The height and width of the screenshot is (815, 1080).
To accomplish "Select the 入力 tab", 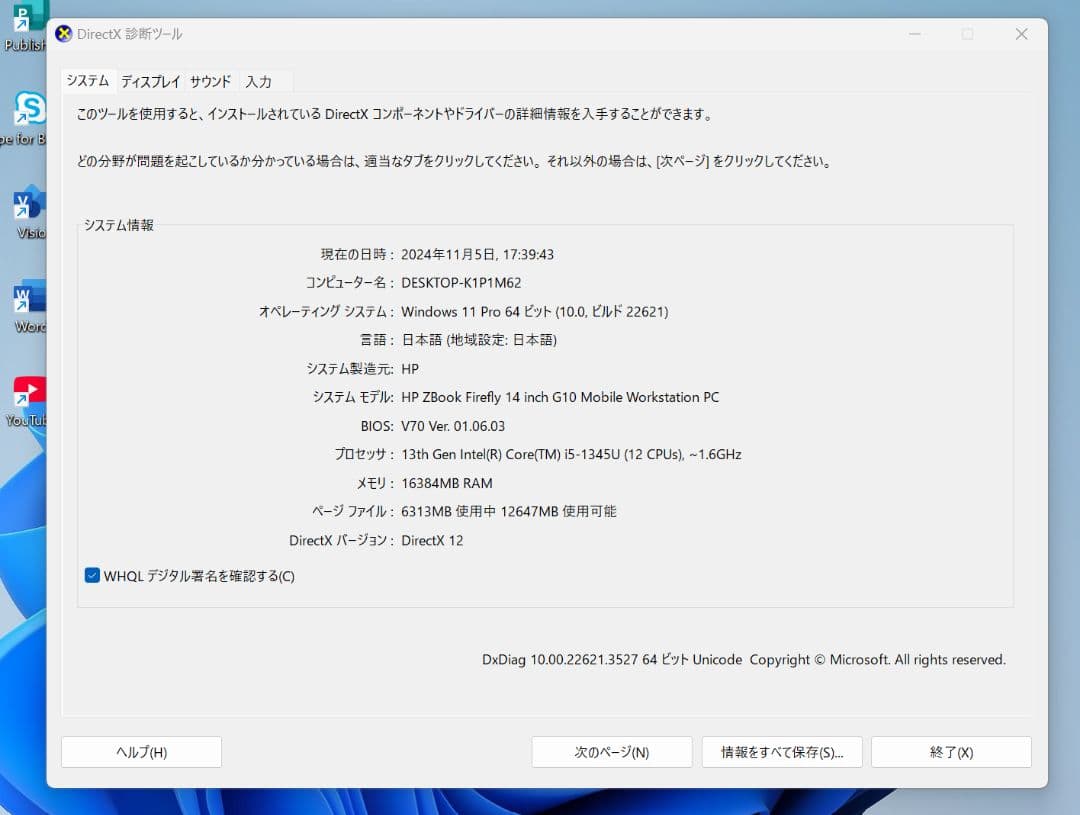I will coord(259,81).
